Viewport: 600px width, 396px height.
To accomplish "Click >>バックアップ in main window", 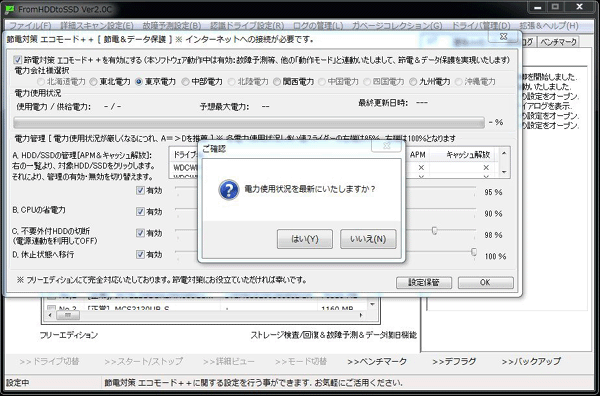I will [x=531, y=362].
